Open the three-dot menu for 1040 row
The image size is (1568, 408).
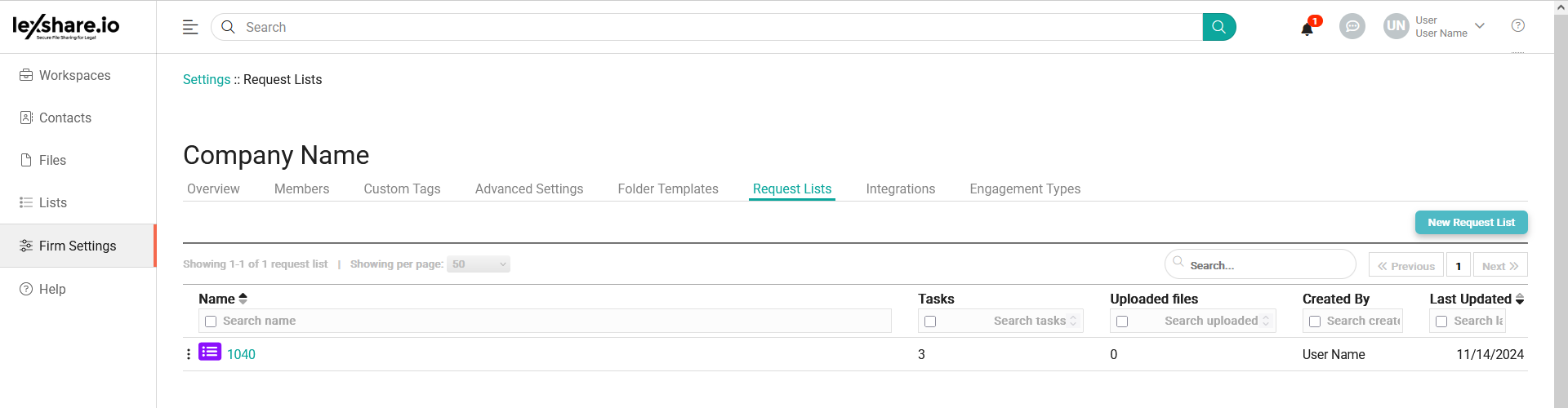pyautogui.click(x=189, y=354)
